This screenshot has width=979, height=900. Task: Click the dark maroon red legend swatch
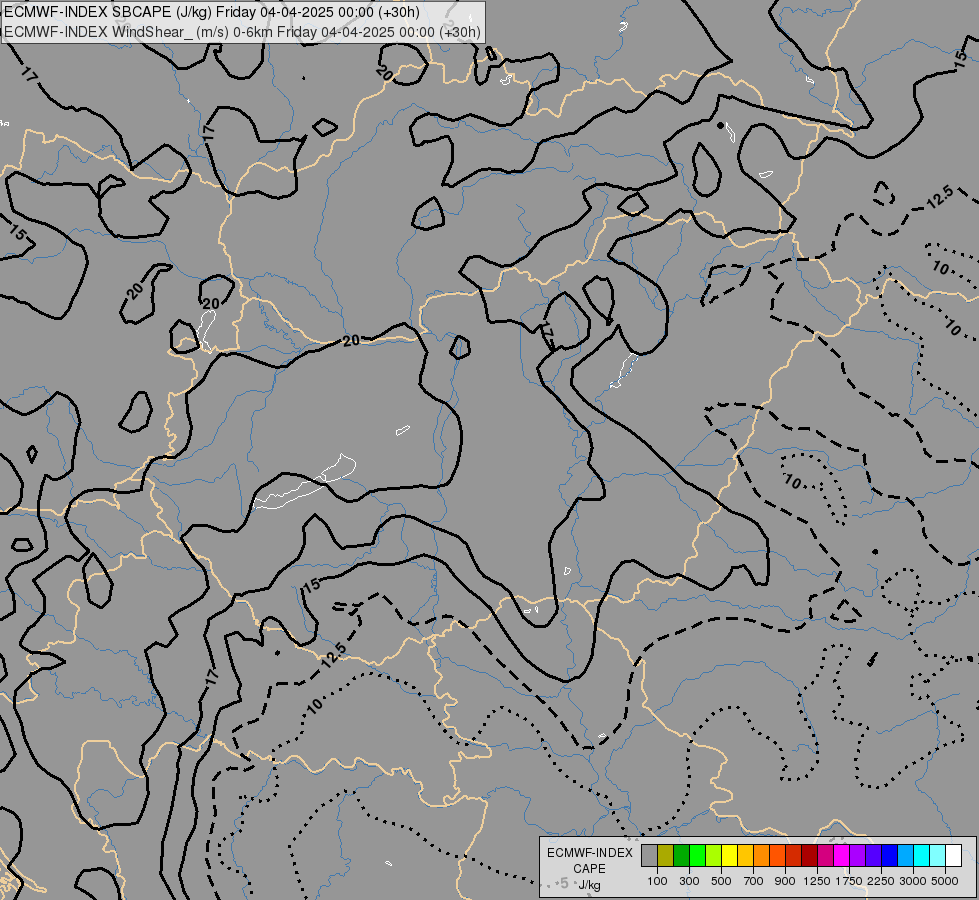pyautogui.click(x=809, y=856)
